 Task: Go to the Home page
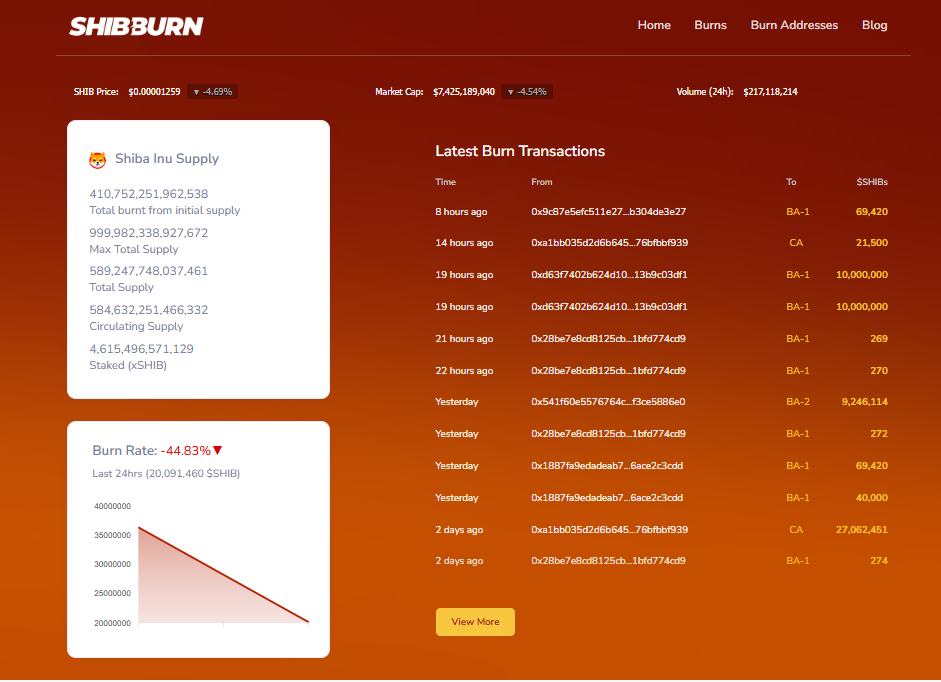pyautogui.click(x=654, y=25)
